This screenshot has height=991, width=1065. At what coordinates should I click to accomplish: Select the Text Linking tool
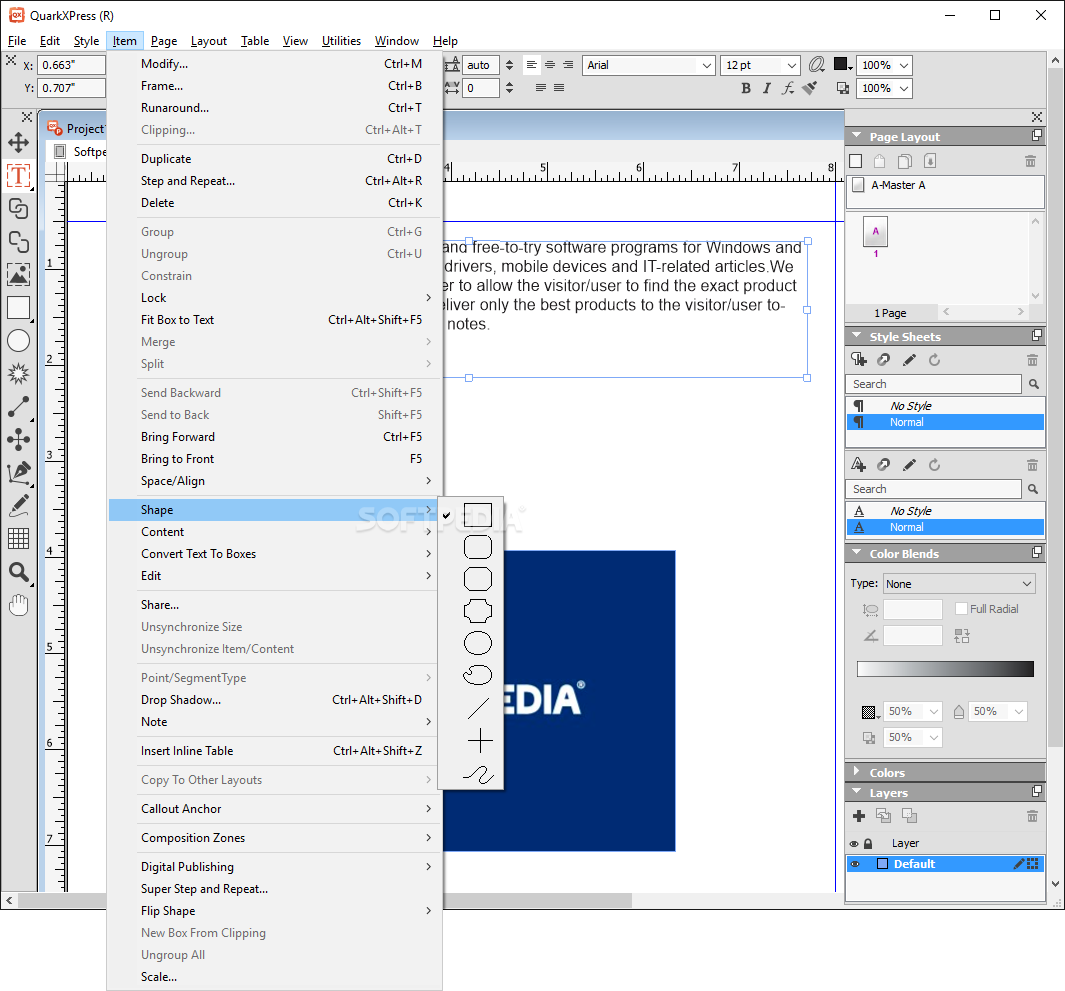[18, 209]
